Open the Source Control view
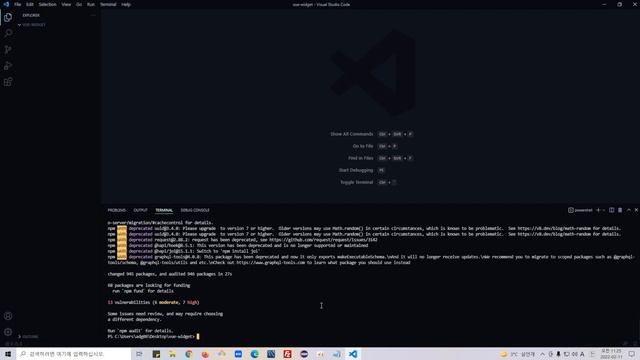This screenshot has height=360, width=640. click(8, 50)
